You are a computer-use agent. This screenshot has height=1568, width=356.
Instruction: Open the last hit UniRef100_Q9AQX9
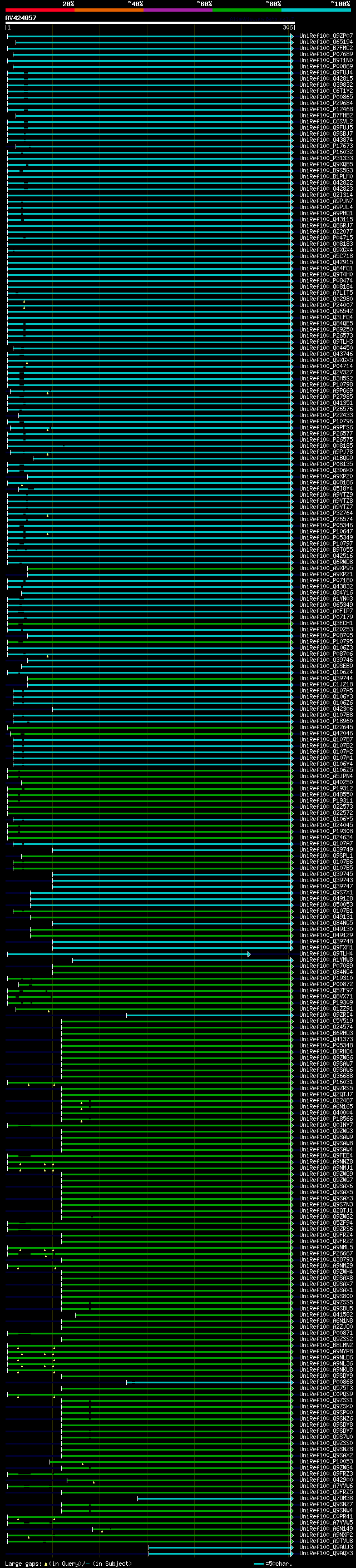(325, 1554)
